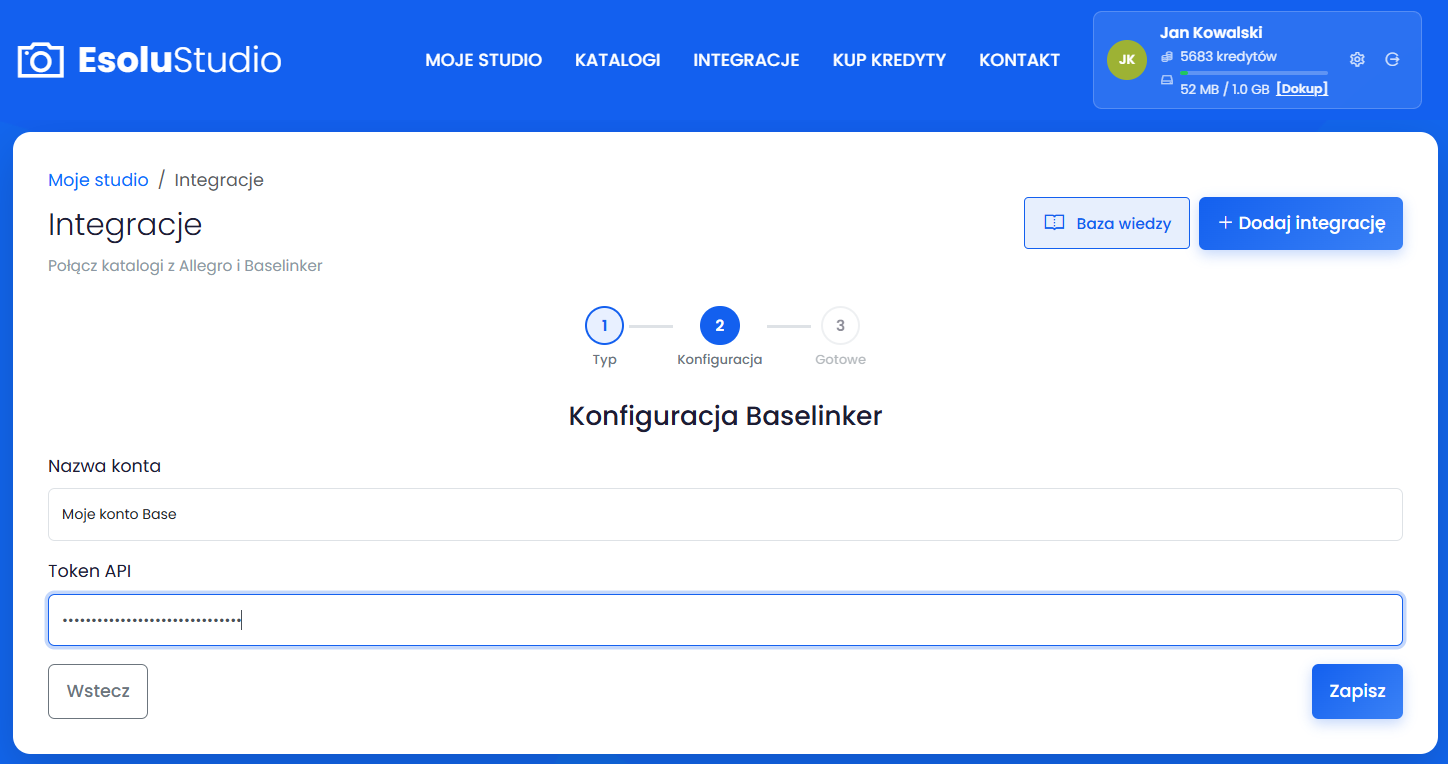Click the Integracje page title

pyautogui.click(x=125, y=224)
